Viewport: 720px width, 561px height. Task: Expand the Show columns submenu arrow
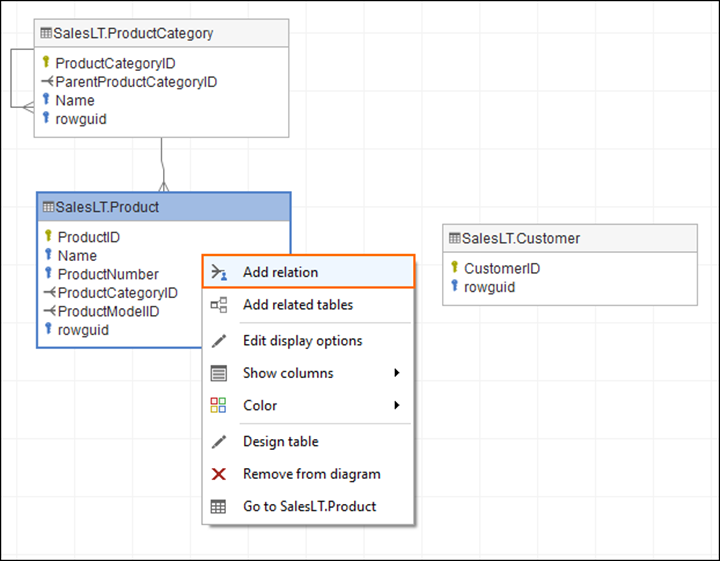coord(397,373)
